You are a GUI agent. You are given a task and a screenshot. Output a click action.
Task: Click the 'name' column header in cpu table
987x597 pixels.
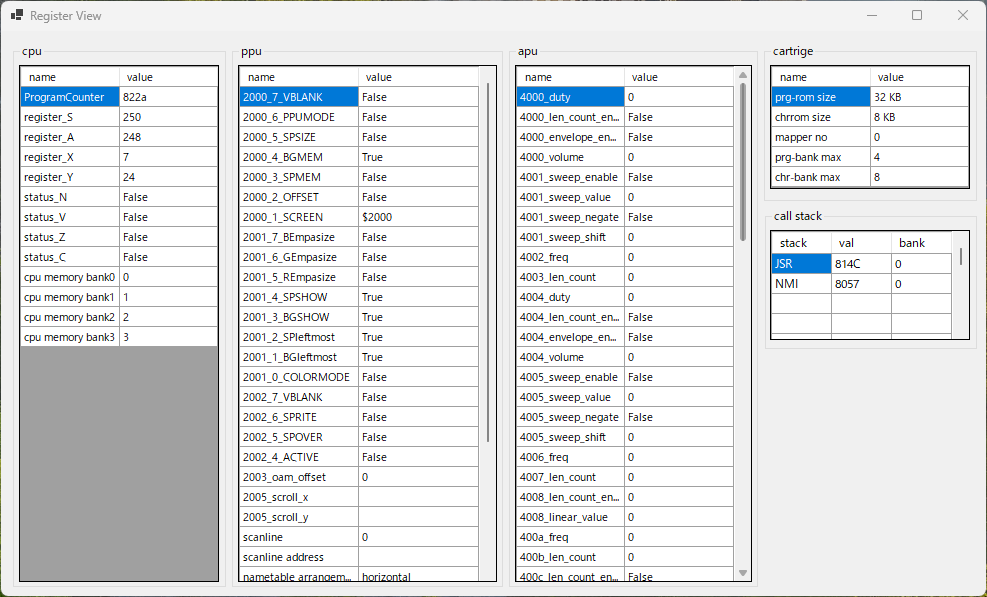click(x=70, y=77)
